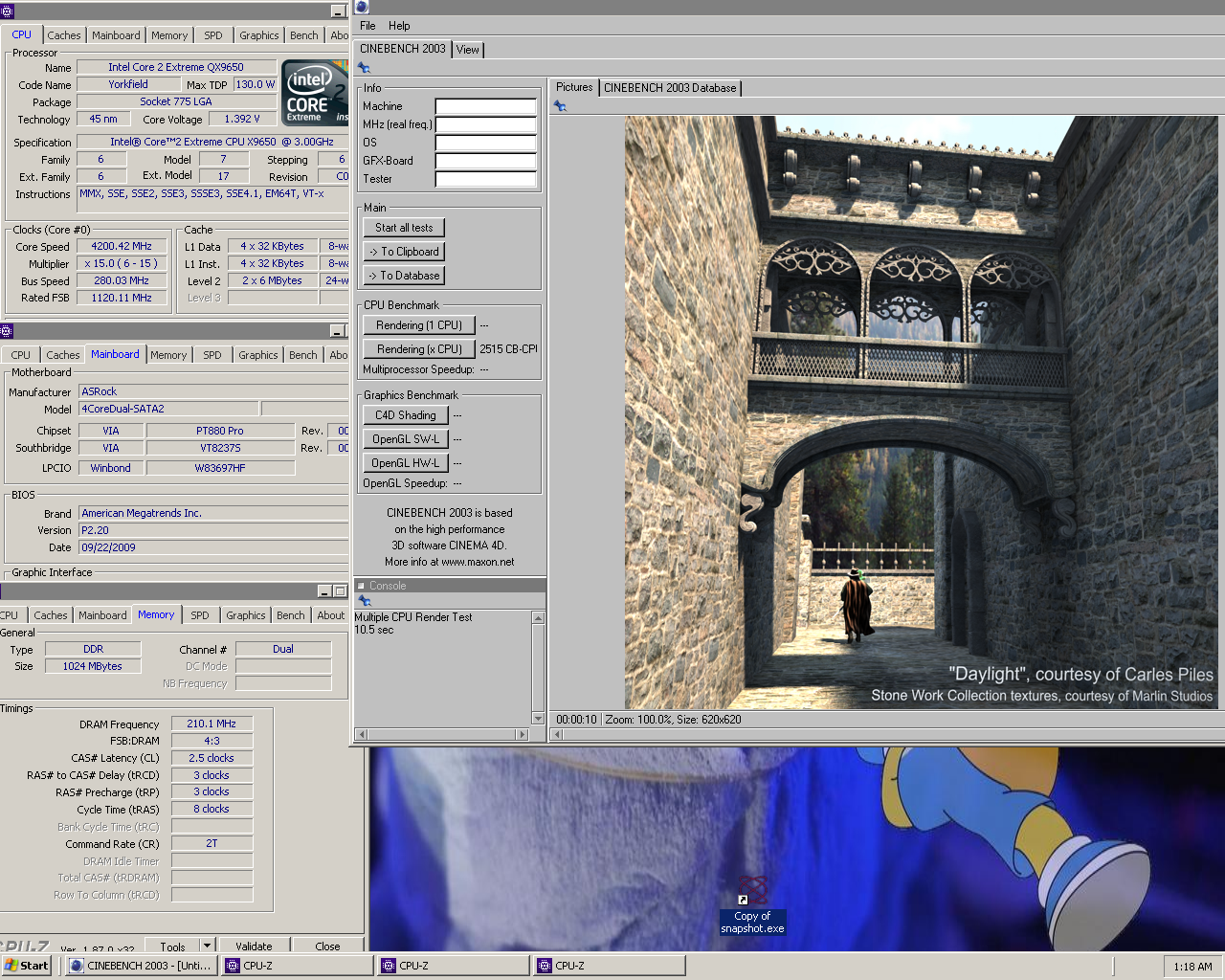
Task: Click the Tools button in CPU-Z
Action: tap(173, 947)
